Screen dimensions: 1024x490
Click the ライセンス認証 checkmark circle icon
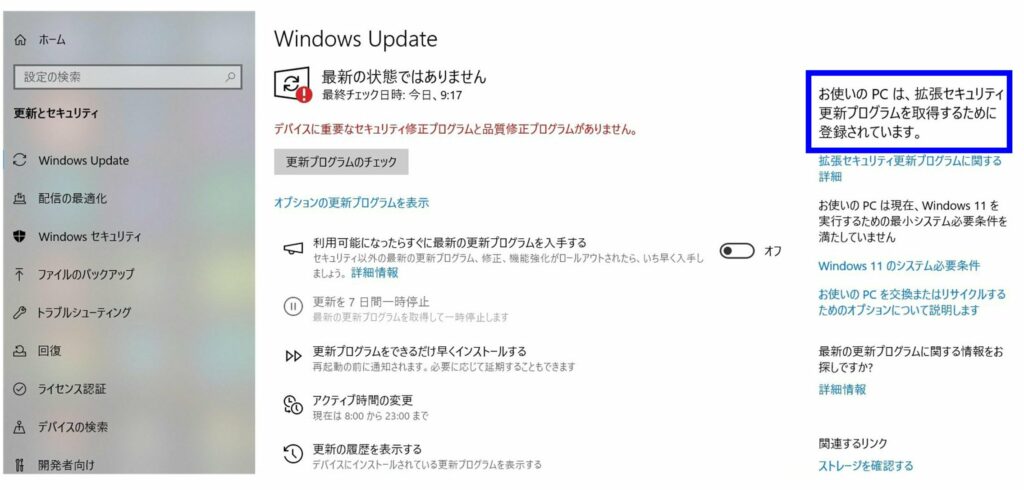(x=20, y=389)
